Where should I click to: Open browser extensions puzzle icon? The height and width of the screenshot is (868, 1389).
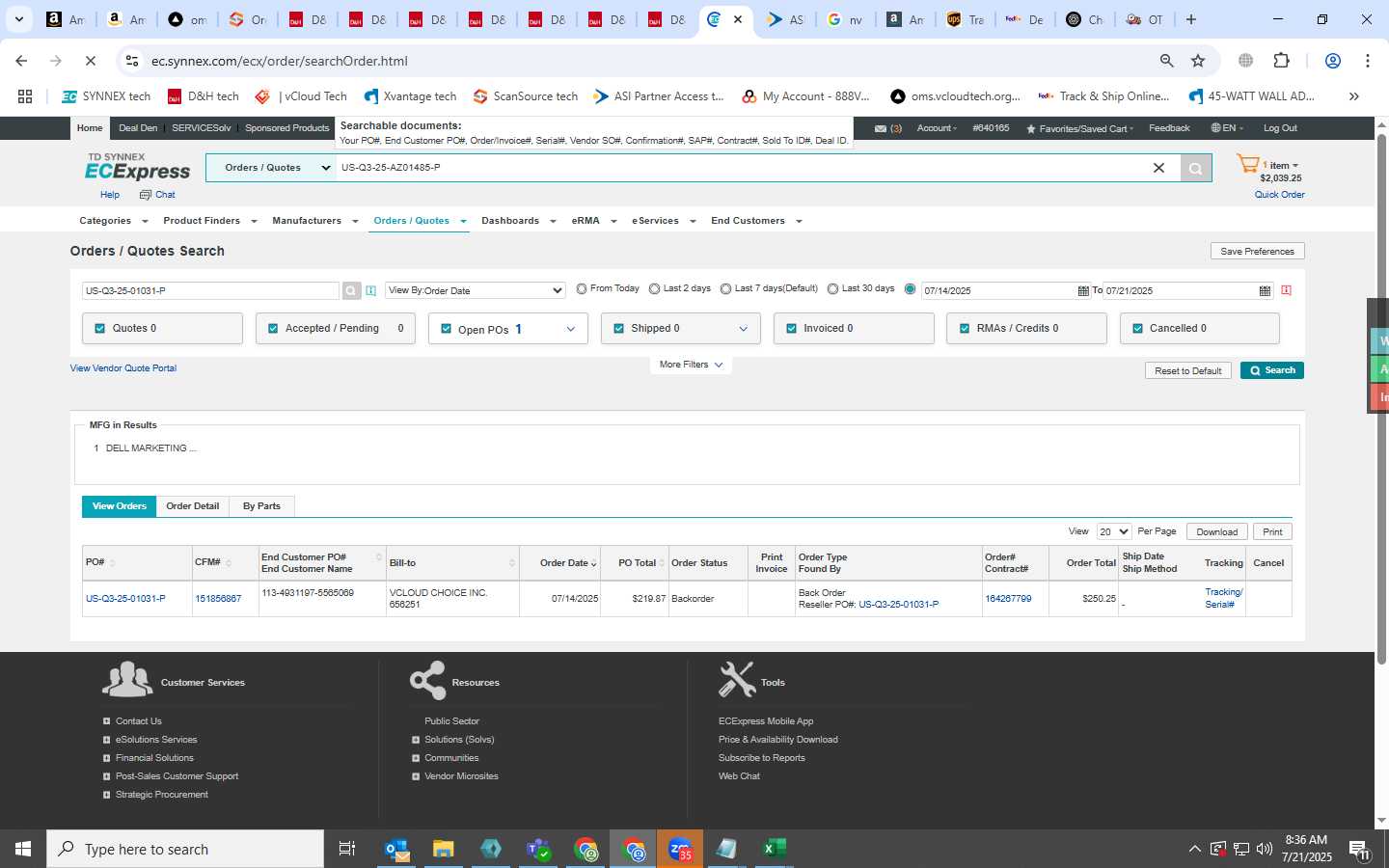click(1281, 61)
